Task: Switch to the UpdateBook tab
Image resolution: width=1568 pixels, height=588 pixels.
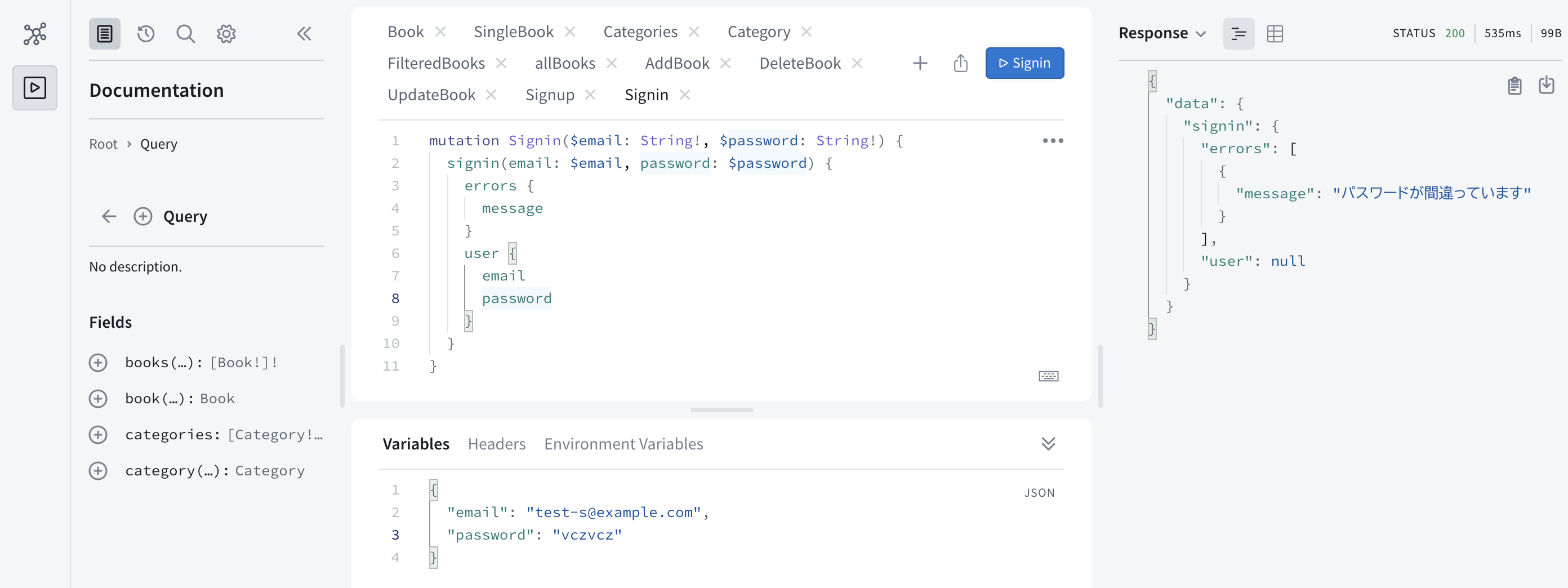Action: [x=431, y=95]
